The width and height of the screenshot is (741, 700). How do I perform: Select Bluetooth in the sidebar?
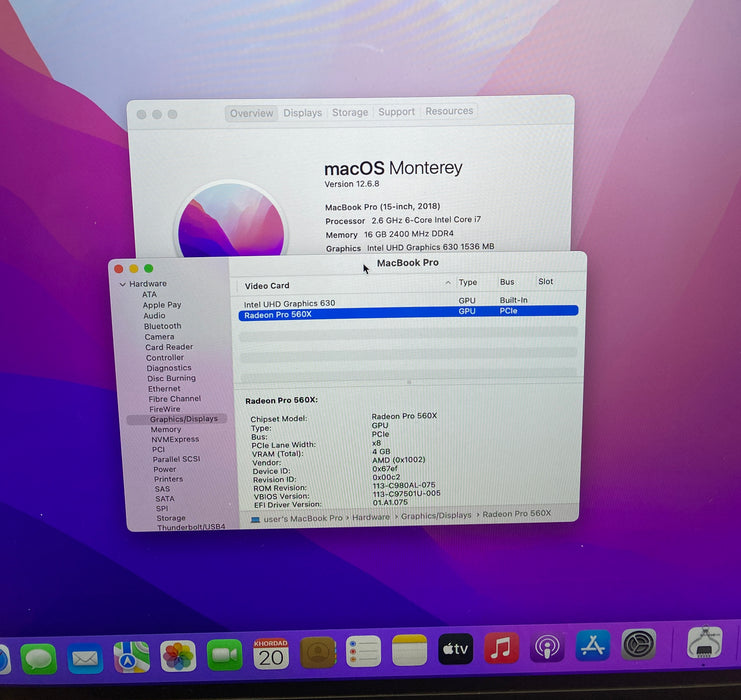[163, 326]
